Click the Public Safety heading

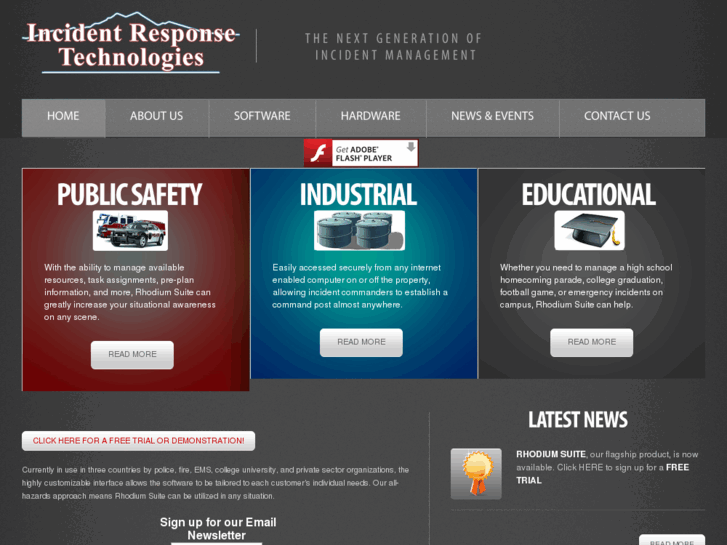click(130, 194)
